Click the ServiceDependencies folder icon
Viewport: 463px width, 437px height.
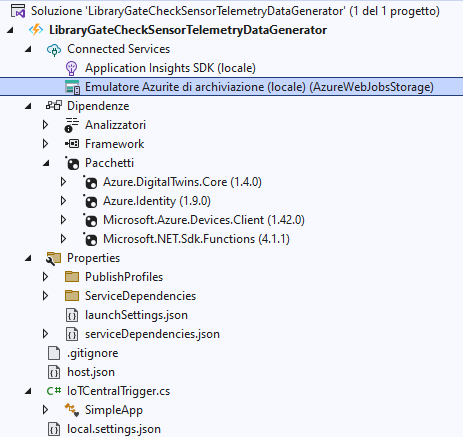pyautogui.click(x=72, y=296)
